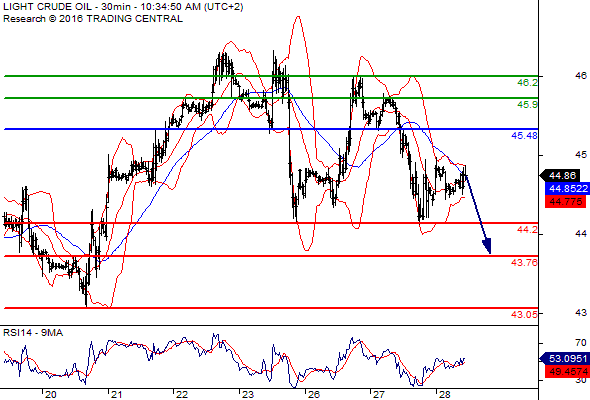The width and height of the screenshot is (590, 400).
Task: Click the LIGHT CRUDE OIL chart title
Action: pyautogui.click(x=123, y=7)
